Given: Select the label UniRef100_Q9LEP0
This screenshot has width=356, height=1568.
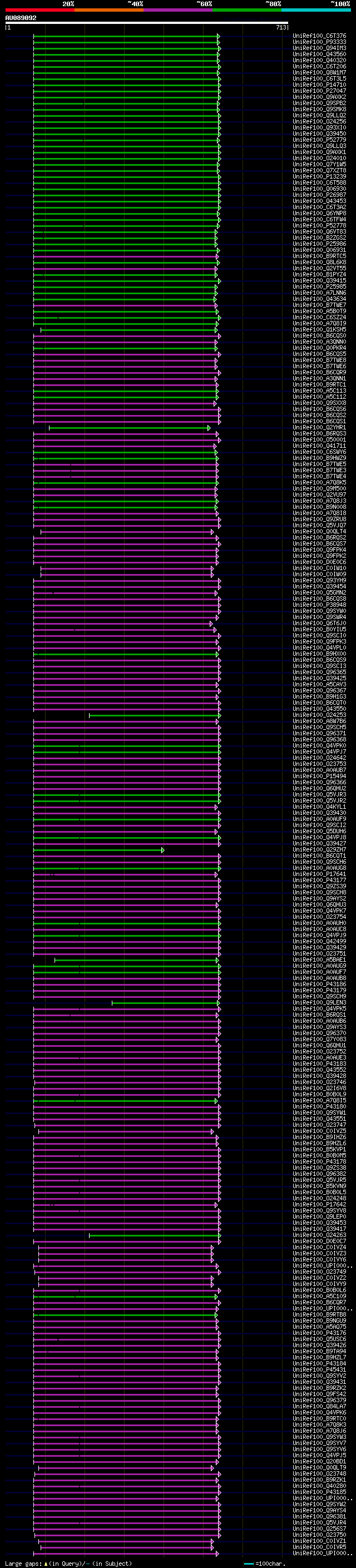Looking at the screenshot, I should (x=319, y=1217).
